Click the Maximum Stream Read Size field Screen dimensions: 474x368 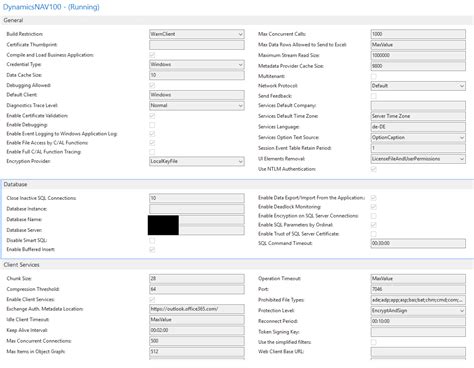click(x=418, y=55)
